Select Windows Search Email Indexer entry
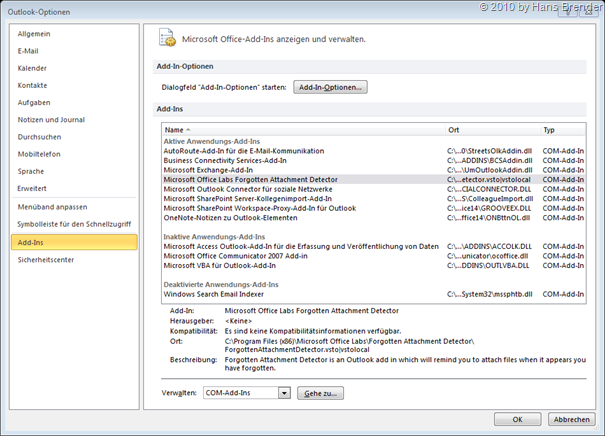605x436 pixels. point(212,295)
